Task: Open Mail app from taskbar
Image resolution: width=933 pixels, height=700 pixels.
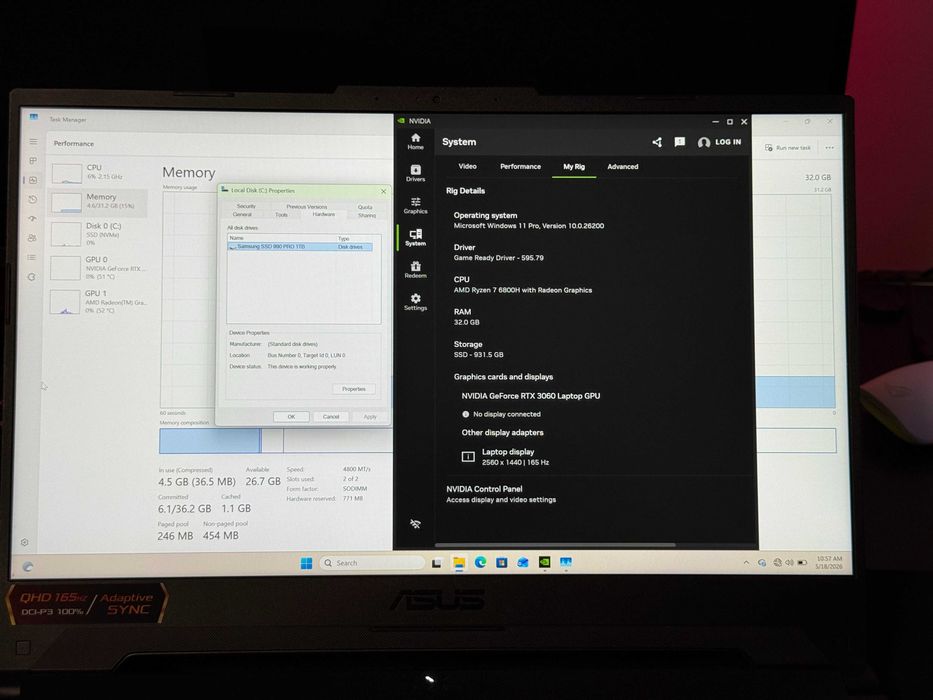Action: pos(523,562)
